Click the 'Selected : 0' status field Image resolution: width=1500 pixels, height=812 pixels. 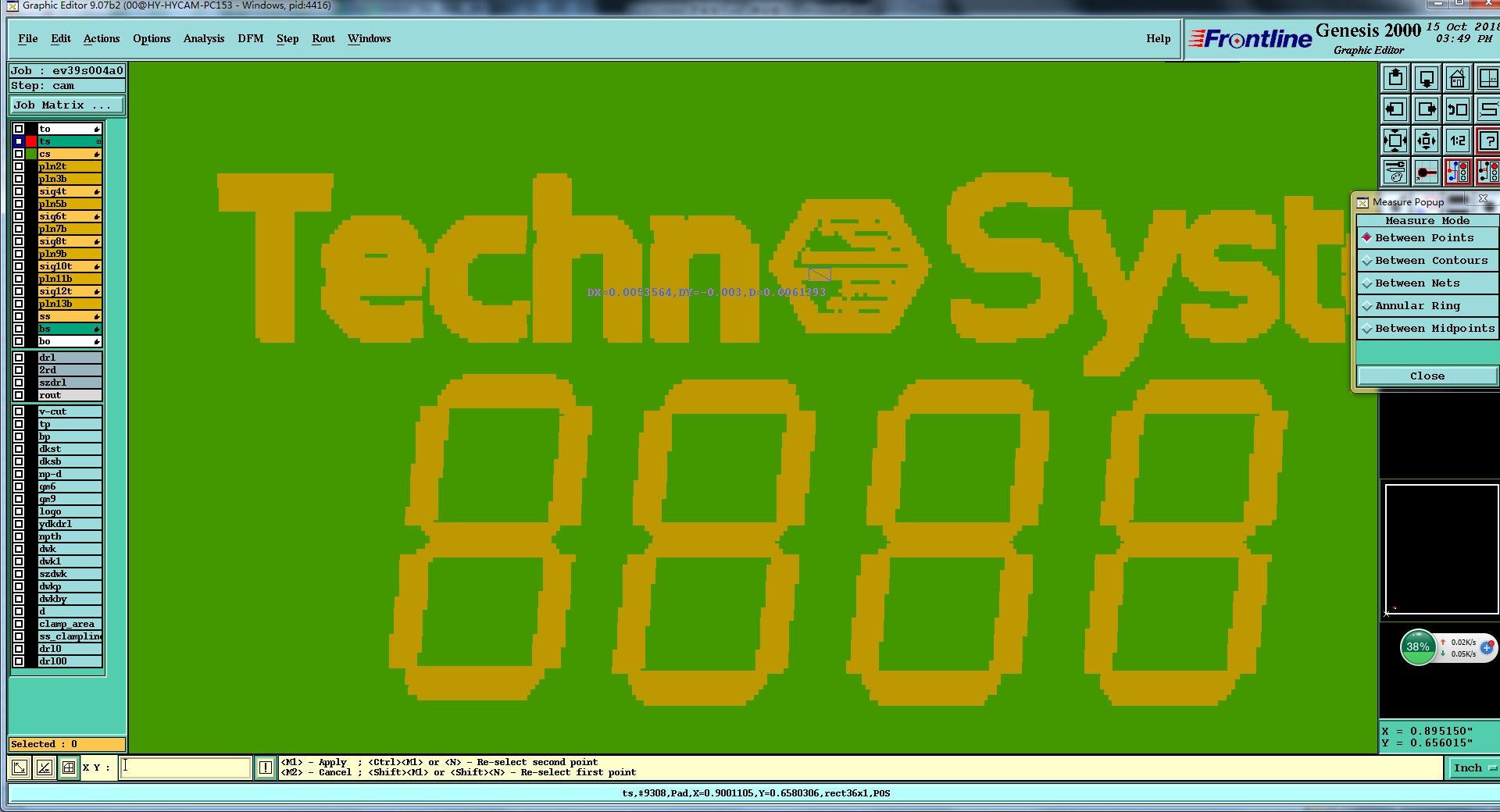67,744
